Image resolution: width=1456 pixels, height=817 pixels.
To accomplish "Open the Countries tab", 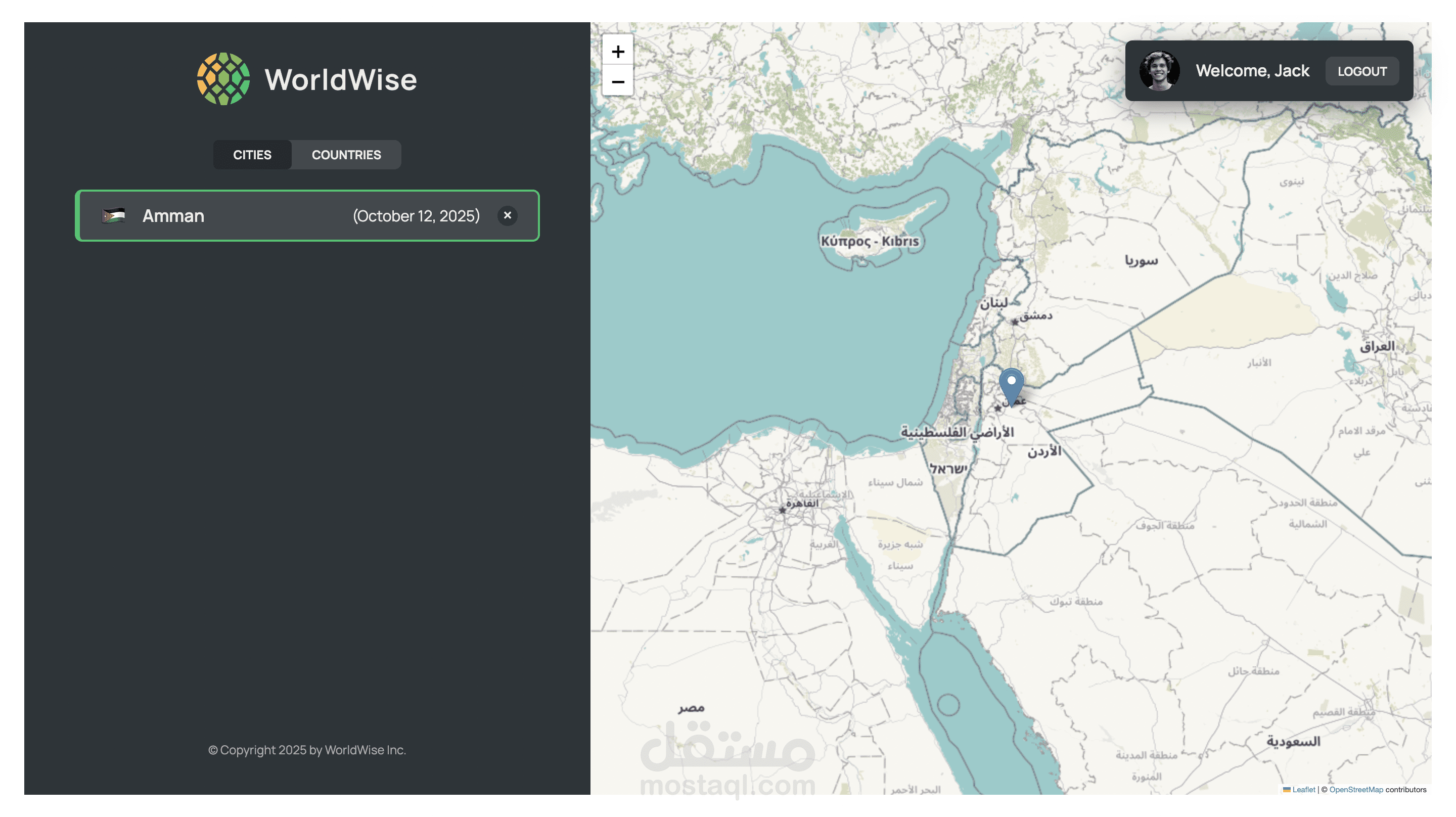I will 346,155.
